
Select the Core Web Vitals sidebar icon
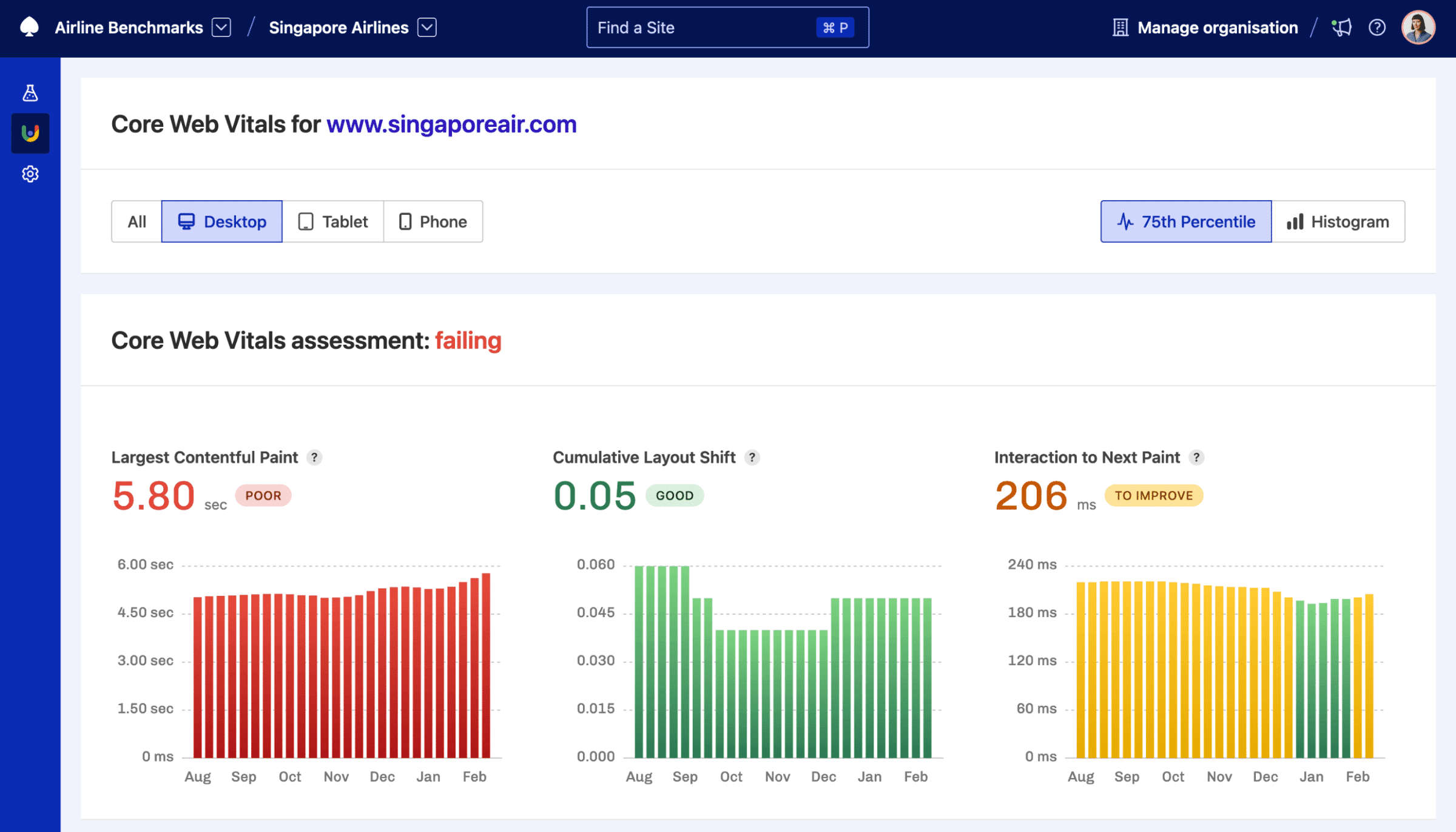pos(30,133)
